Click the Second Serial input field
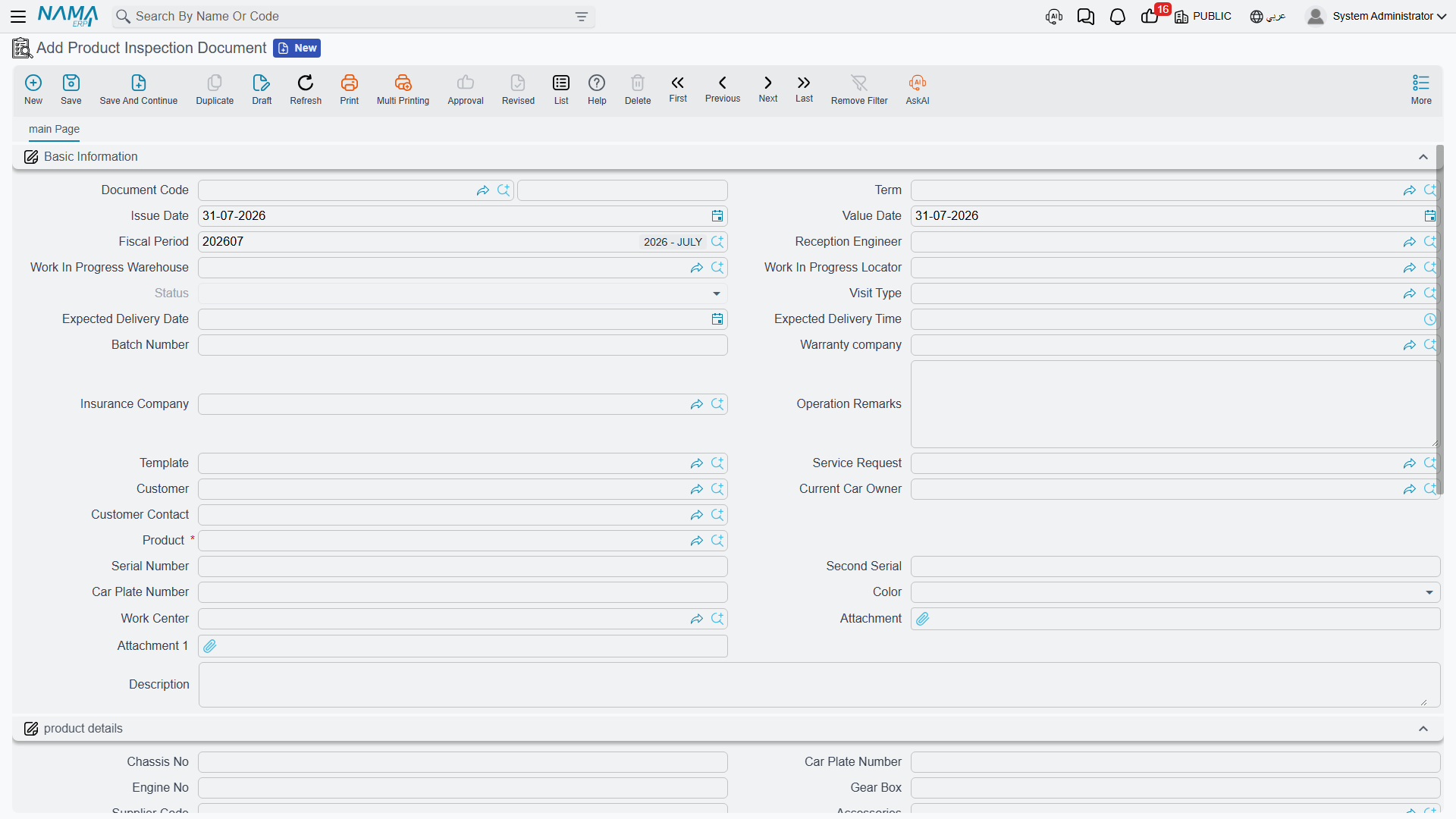 tap(1175, 566)
